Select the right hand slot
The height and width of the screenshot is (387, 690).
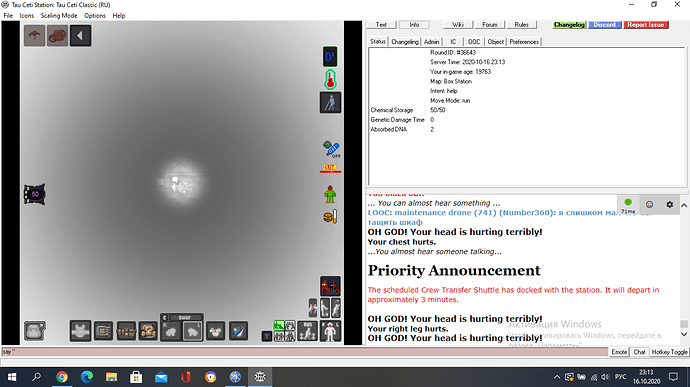click(170, 332)
